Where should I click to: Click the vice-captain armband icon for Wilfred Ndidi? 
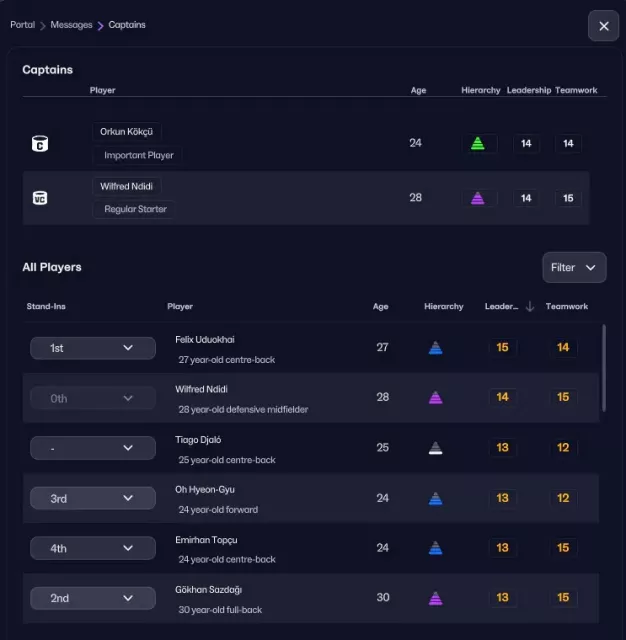click(40, 198)
